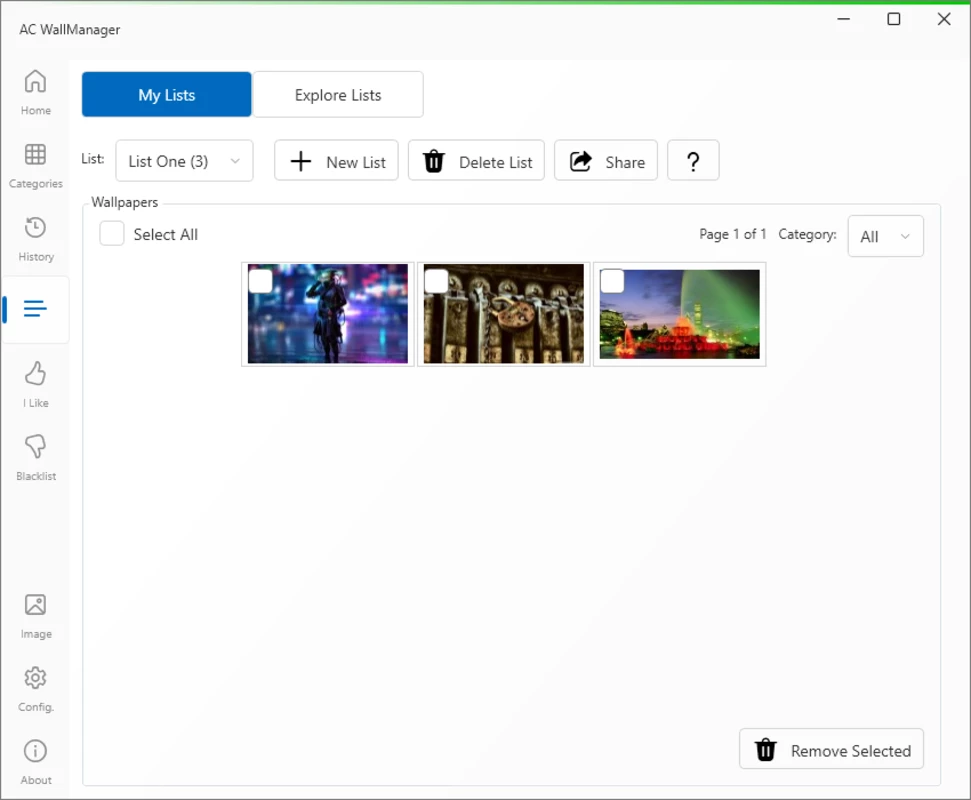The width and height of the screenshot is (971, 800).
Task: Open Config gear settings
Action: (35, 689)
